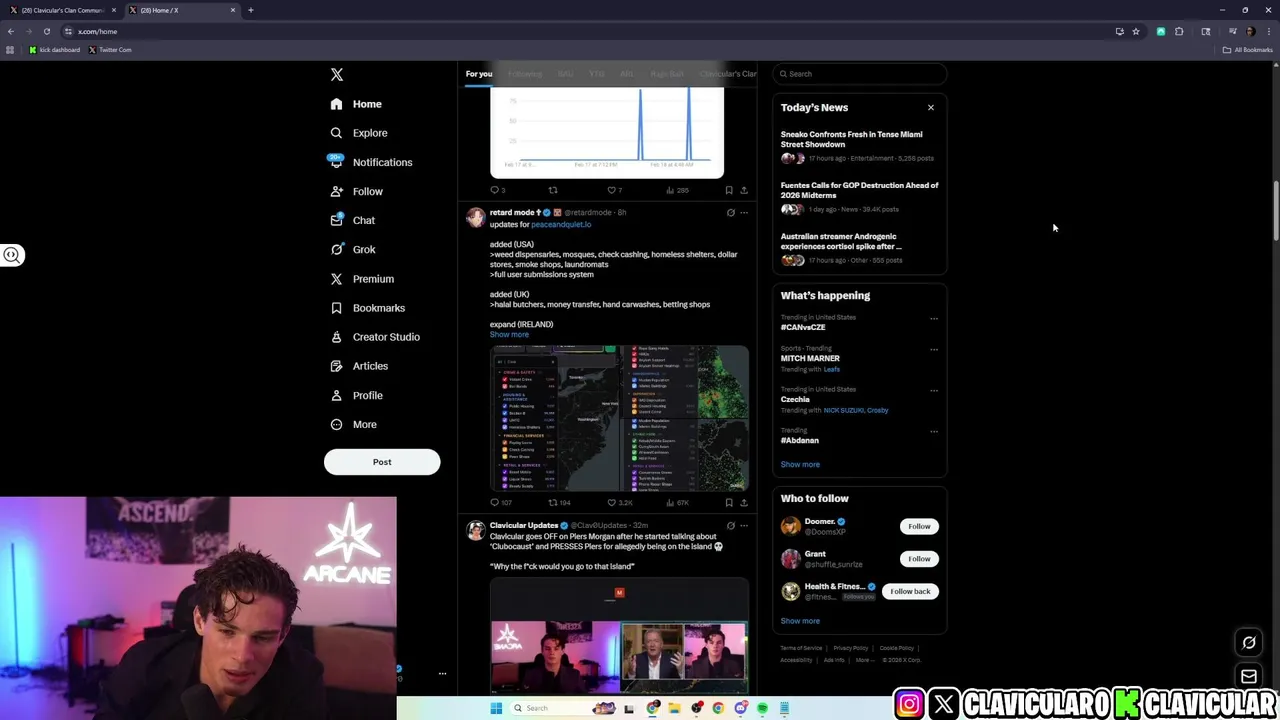Share the retard mode post
Screen dimensions: 1280x720
tap(743, 502)
